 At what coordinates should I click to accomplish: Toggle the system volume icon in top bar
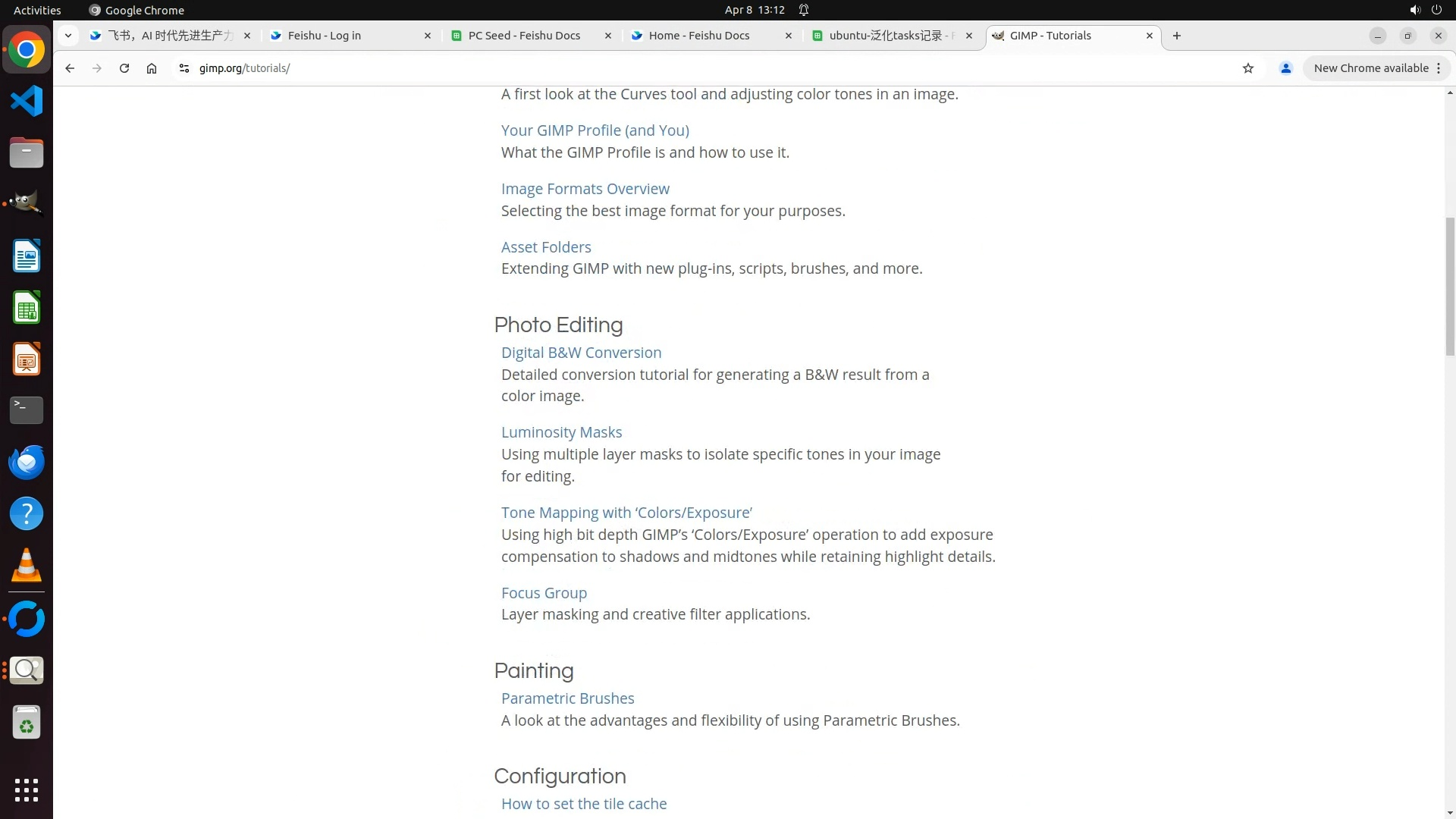1414,10
